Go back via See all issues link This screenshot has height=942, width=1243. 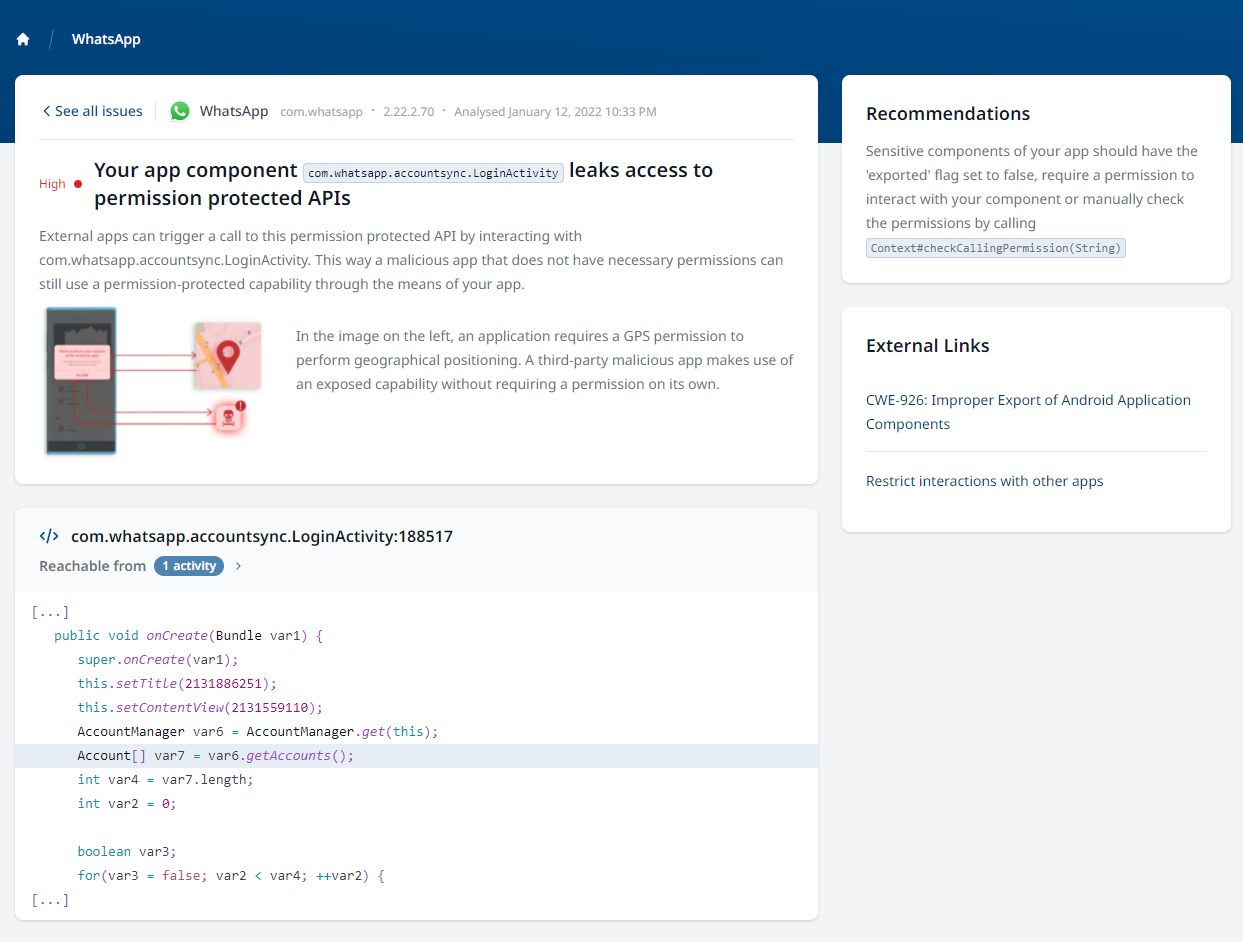point(98,111)
